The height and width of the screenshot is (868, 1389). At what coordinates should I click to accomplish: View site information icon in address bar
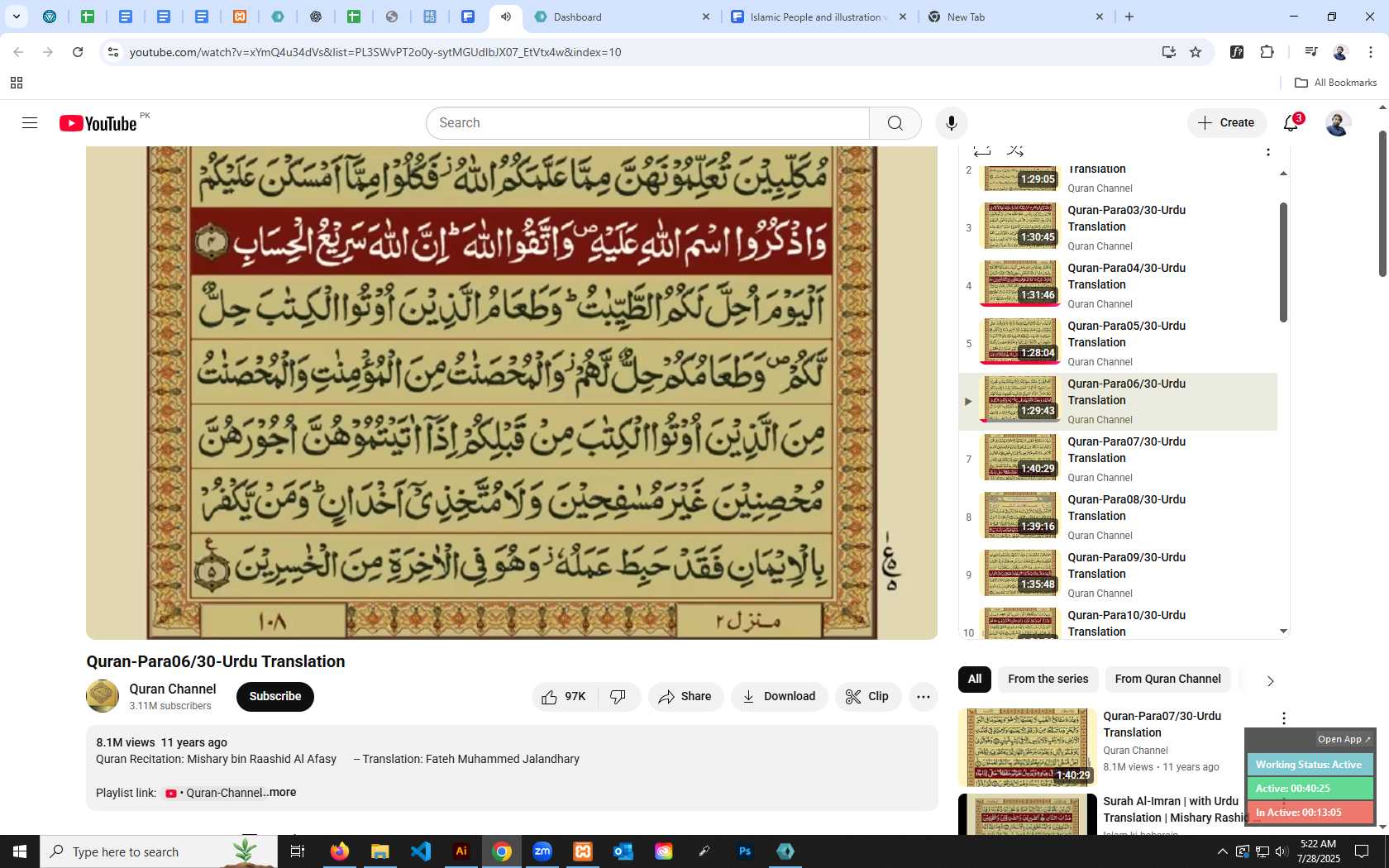point(113,52)
